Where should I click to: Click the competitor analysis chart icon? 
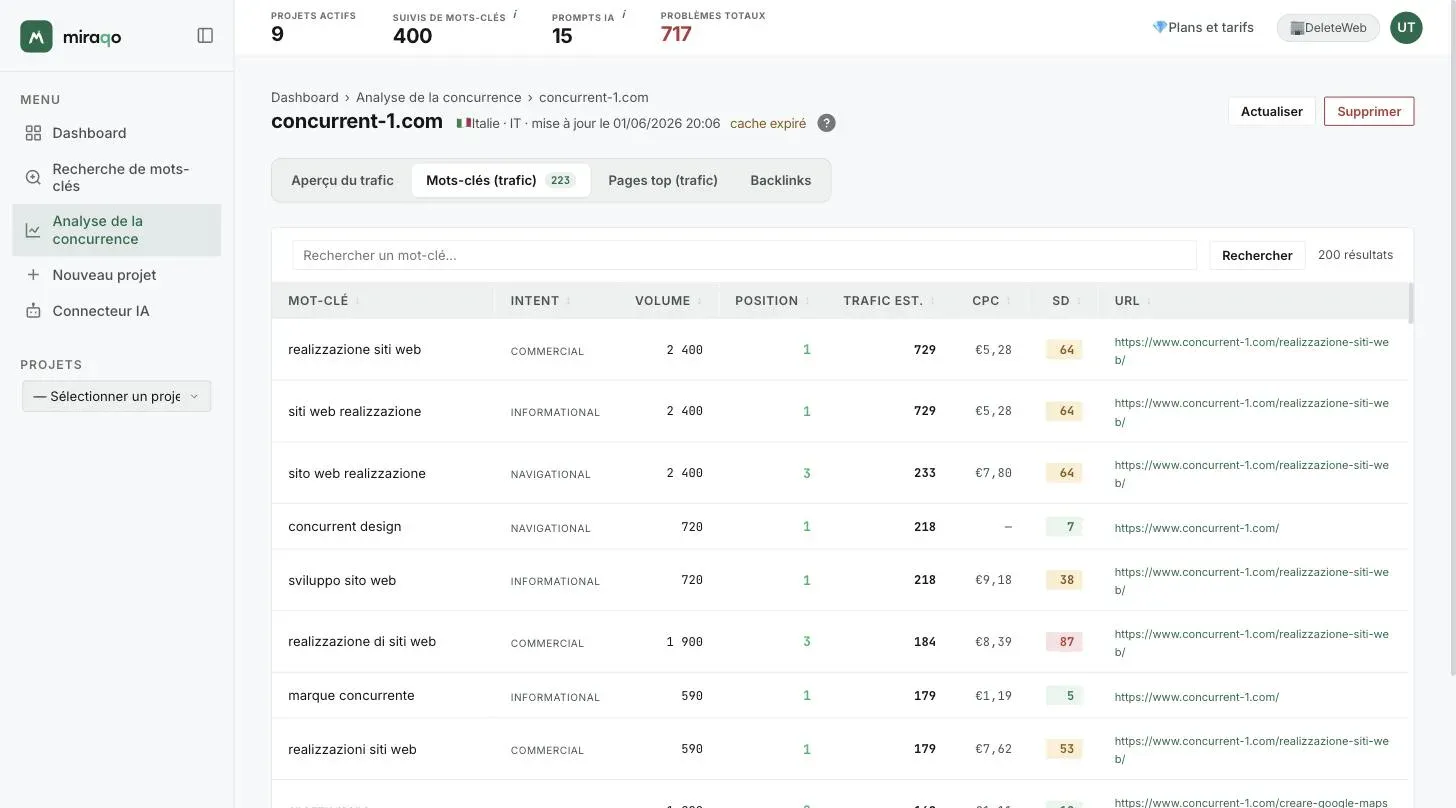coord(33,230)
